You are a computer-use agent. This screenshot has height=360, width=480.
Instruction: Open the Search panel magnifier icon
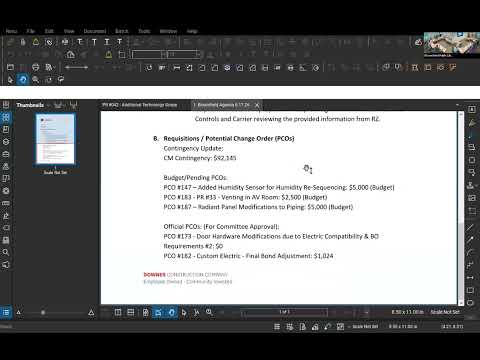[x=6, y=252]
